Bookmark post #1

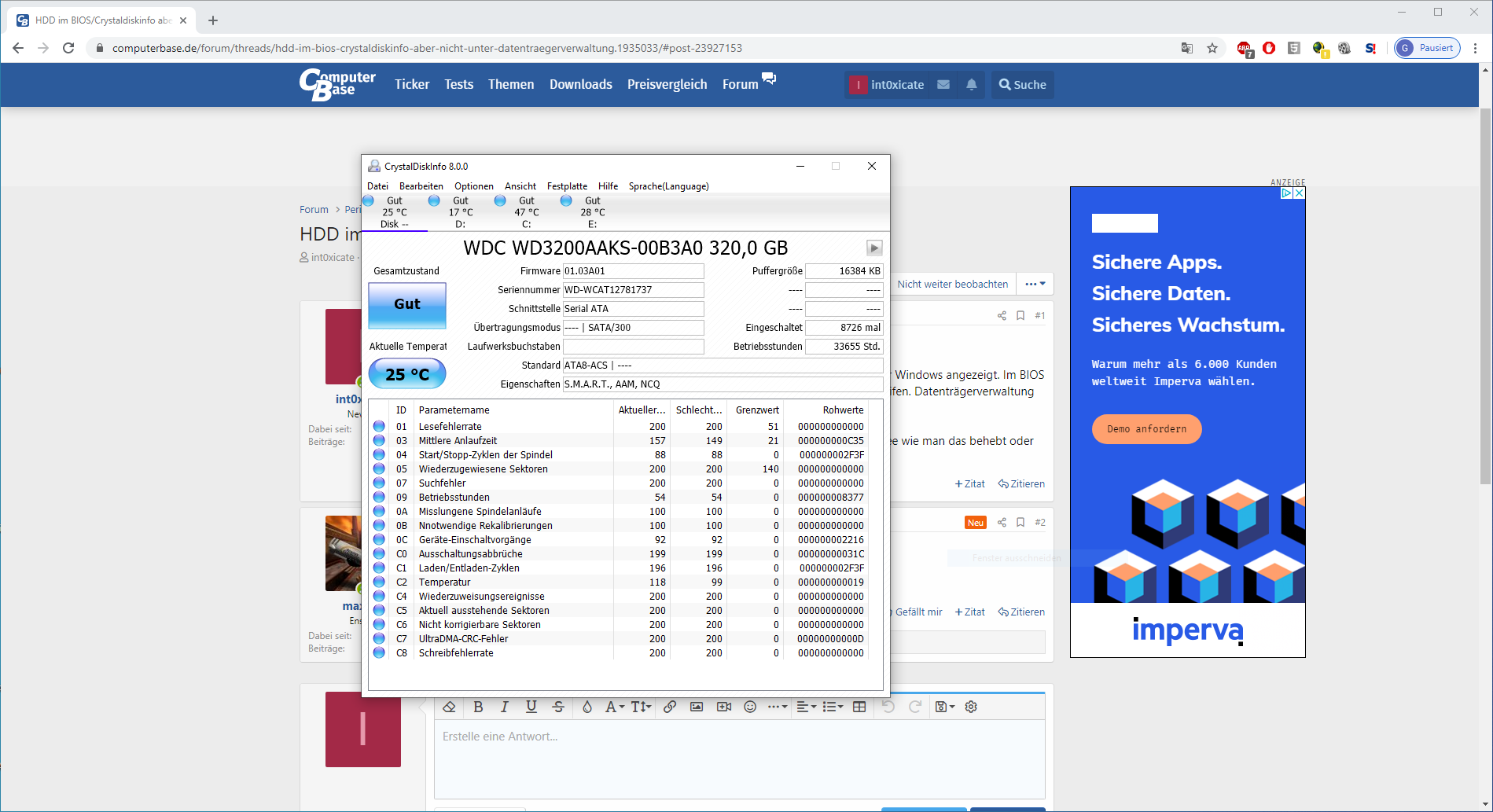point(1020,315)
